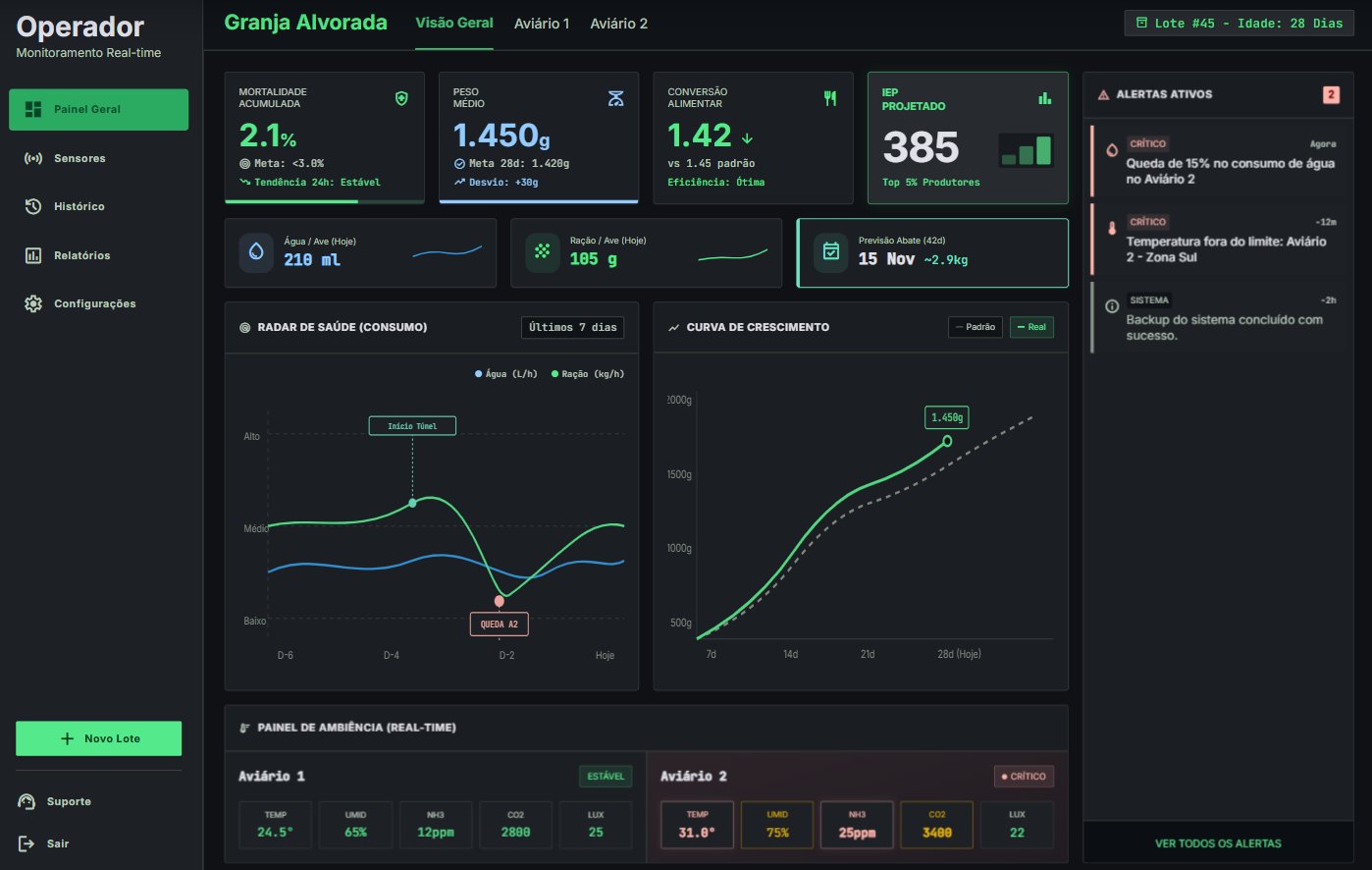Click the ESTÁVEL status badge for Aviário 1
Viewport: 1372px width, 870px height.
(x=606, y=776)
